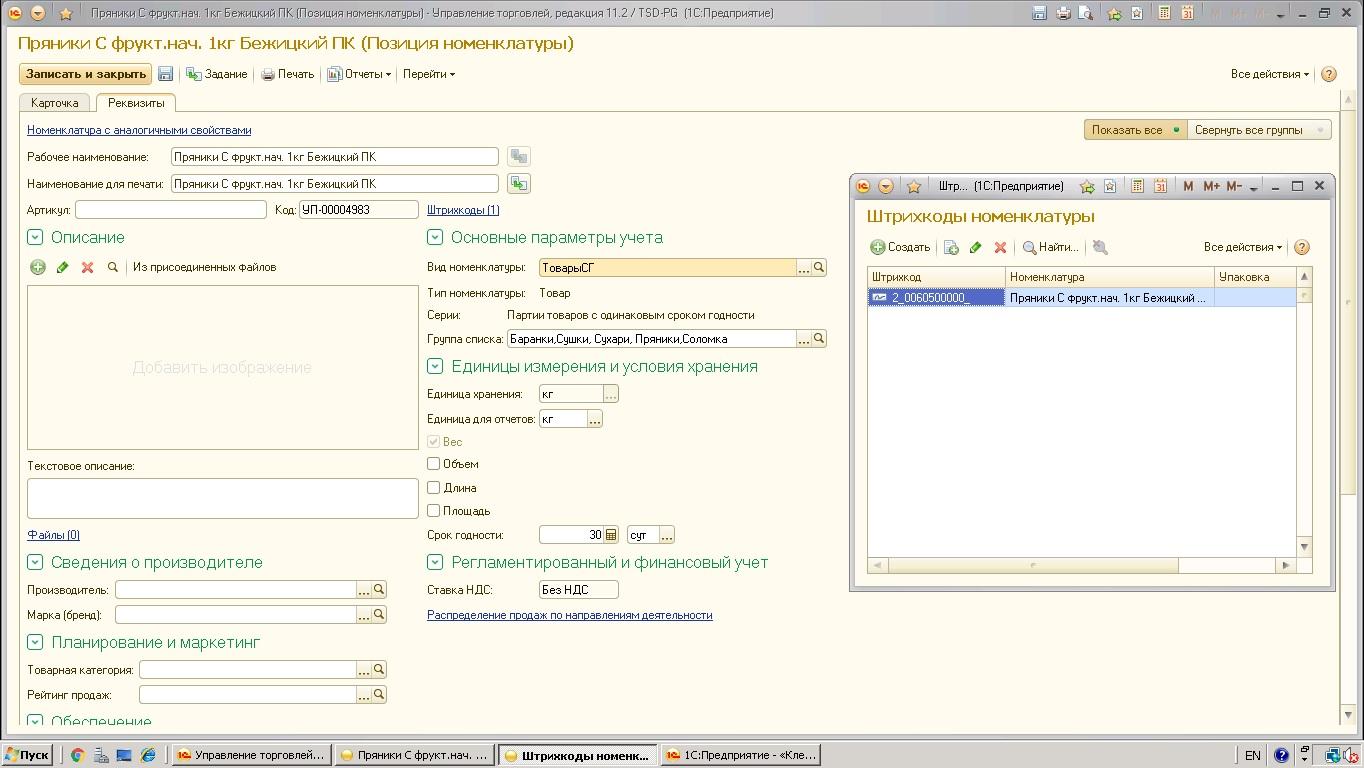The image size is (1364, 768).
Task: Open Все действия in the Штрихкоды window
Action: click(x=1242, y=247)
